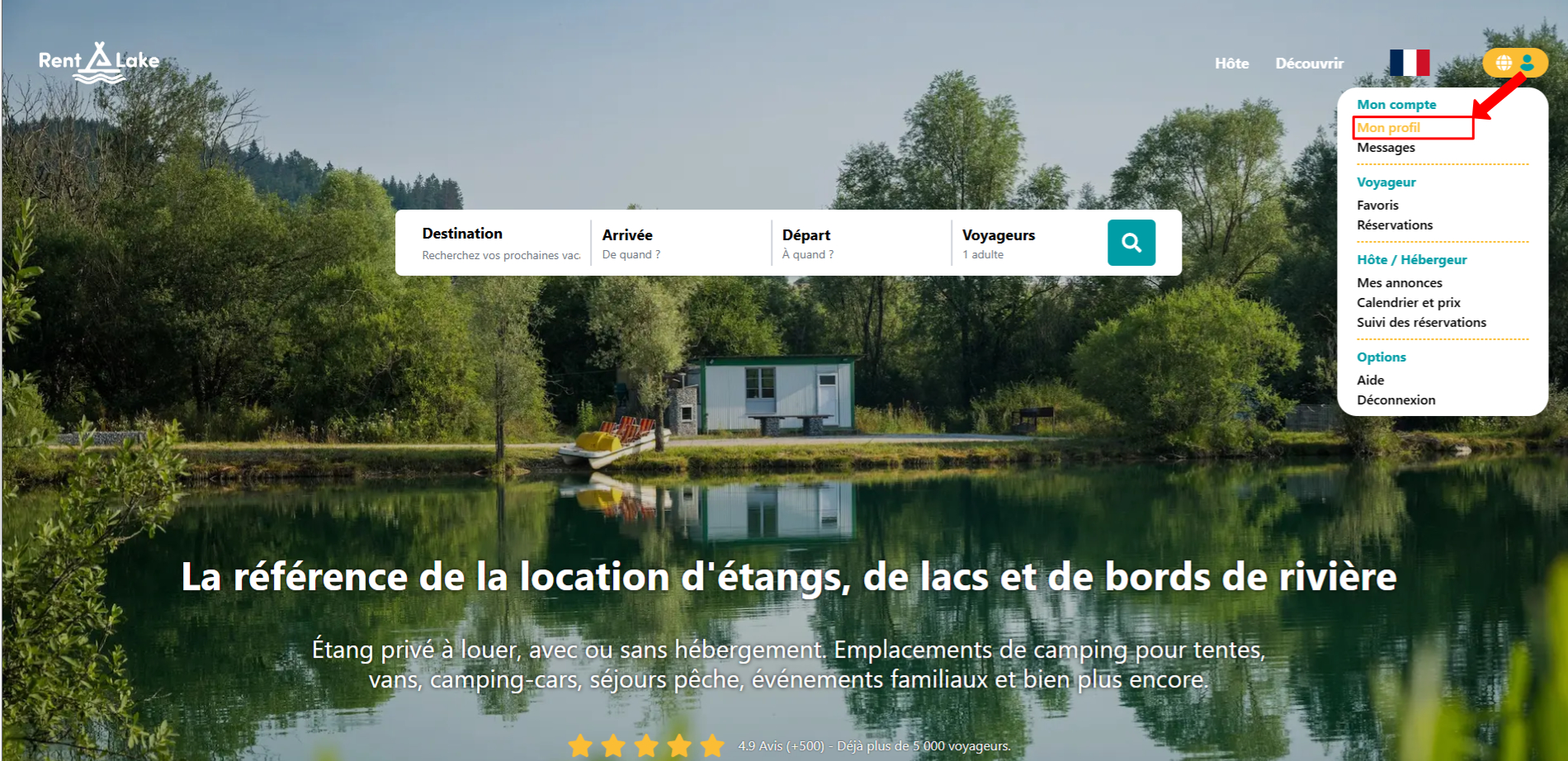The image size is (1568, 761).
Task: Open the Départ date picker
Action: click(x=860, y=243)
